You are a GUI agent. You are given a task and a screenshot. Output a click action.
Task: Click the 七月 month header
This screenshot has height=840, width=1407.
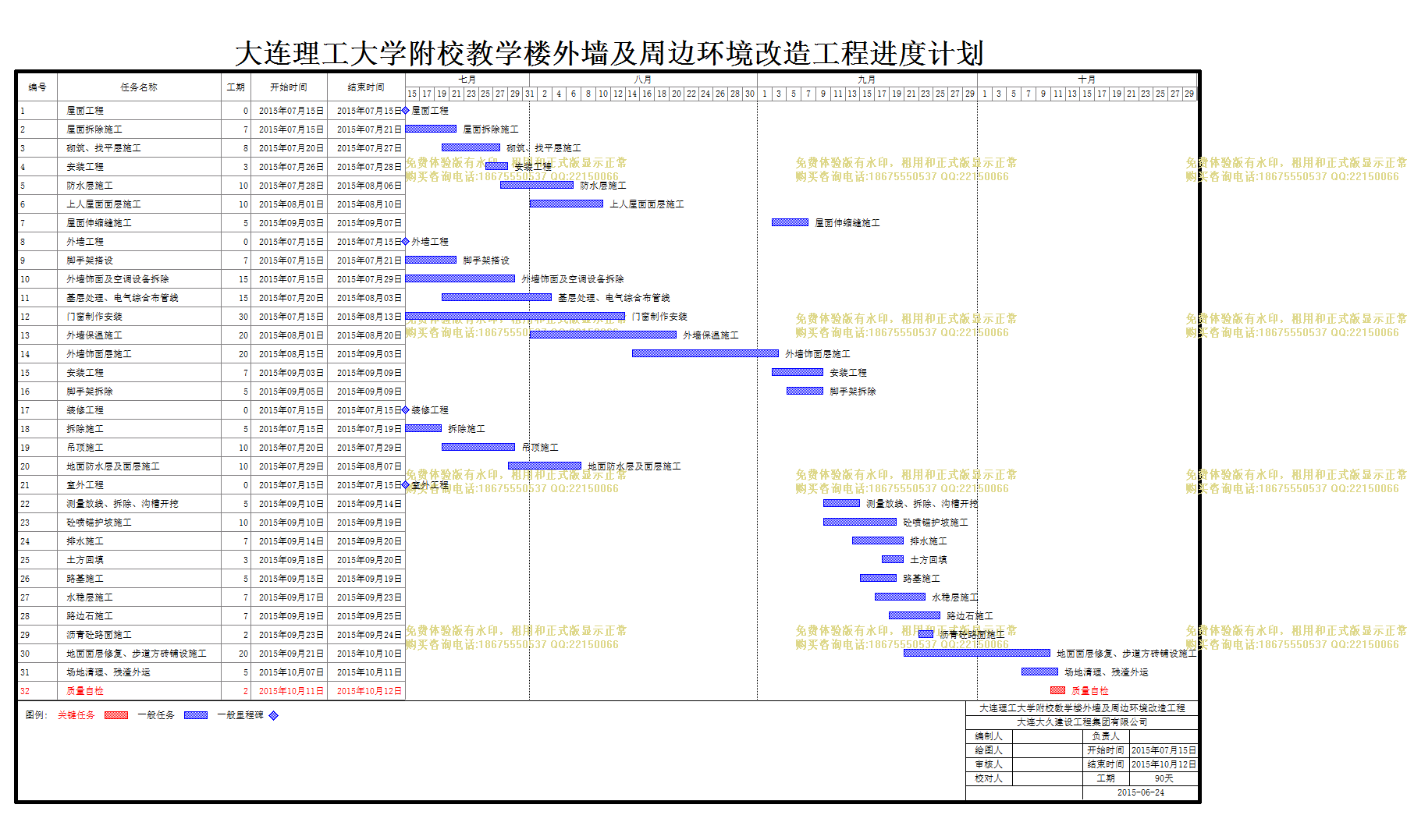point(467,80)
